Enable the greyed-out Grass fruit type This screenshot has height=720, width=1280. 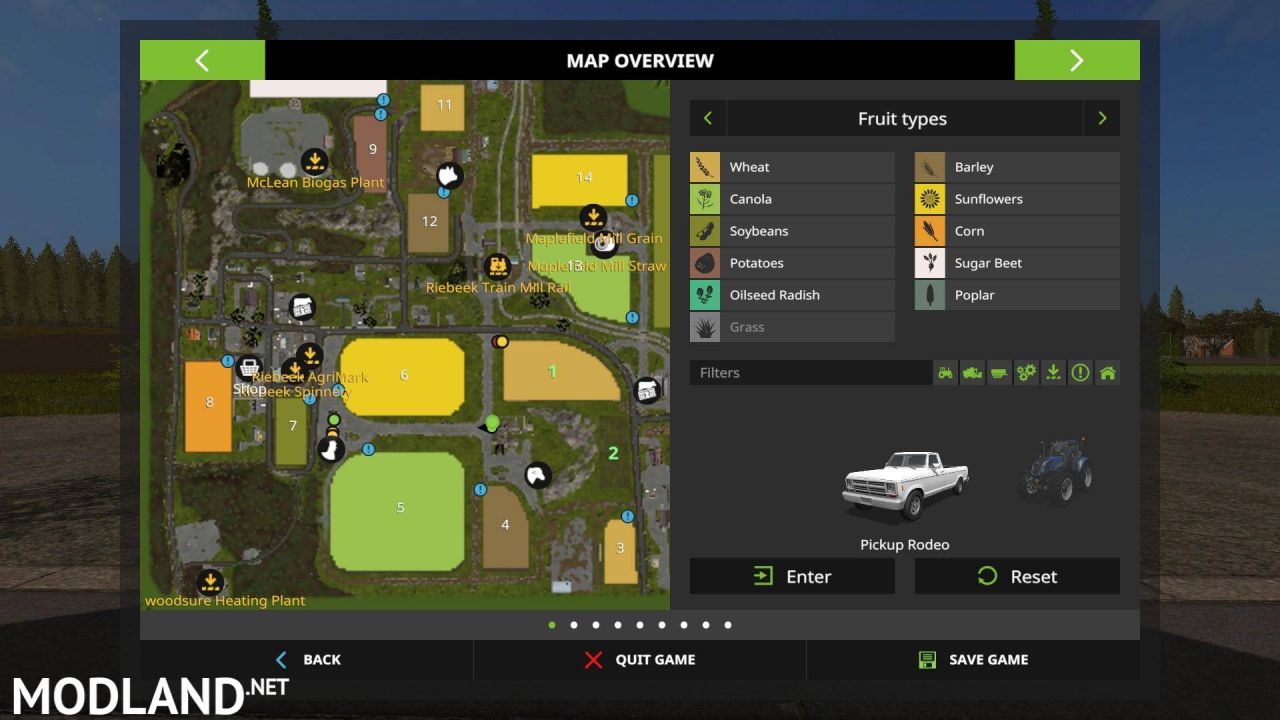(792, 327)
